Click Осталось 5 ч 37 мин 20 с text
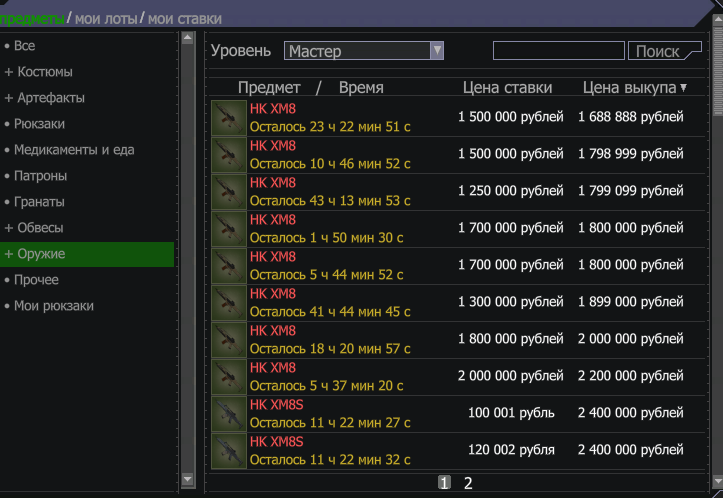 coord(326,385)
